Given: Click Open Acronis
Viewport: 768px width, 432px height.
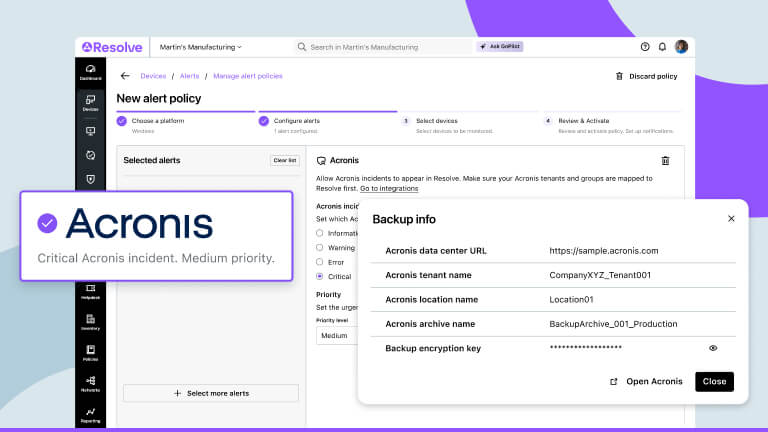Looking at the screenshot, I should 646,382.
